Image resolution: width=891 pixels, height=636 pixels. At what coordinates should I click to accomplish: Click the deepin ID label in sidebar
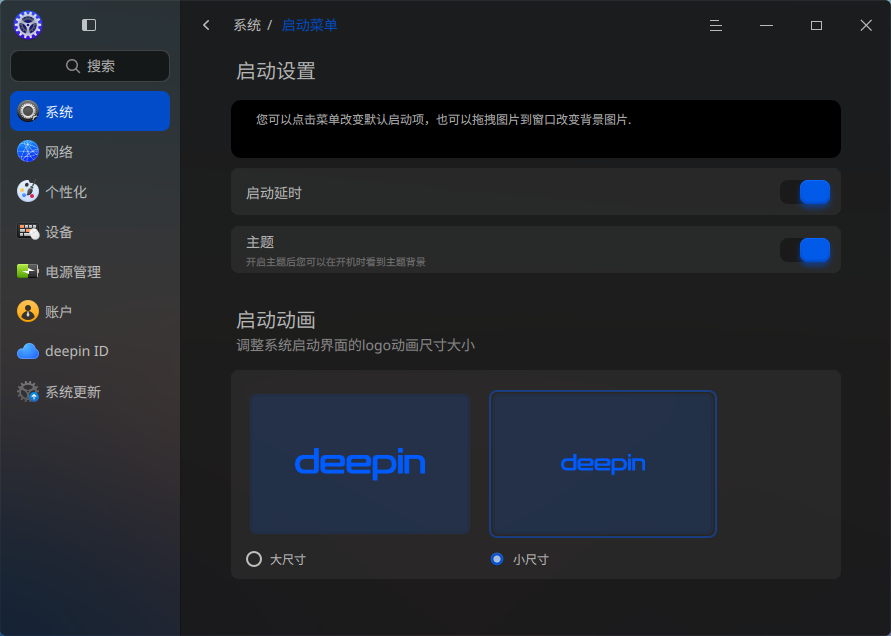pyautogui.click(x=77, y=351)
